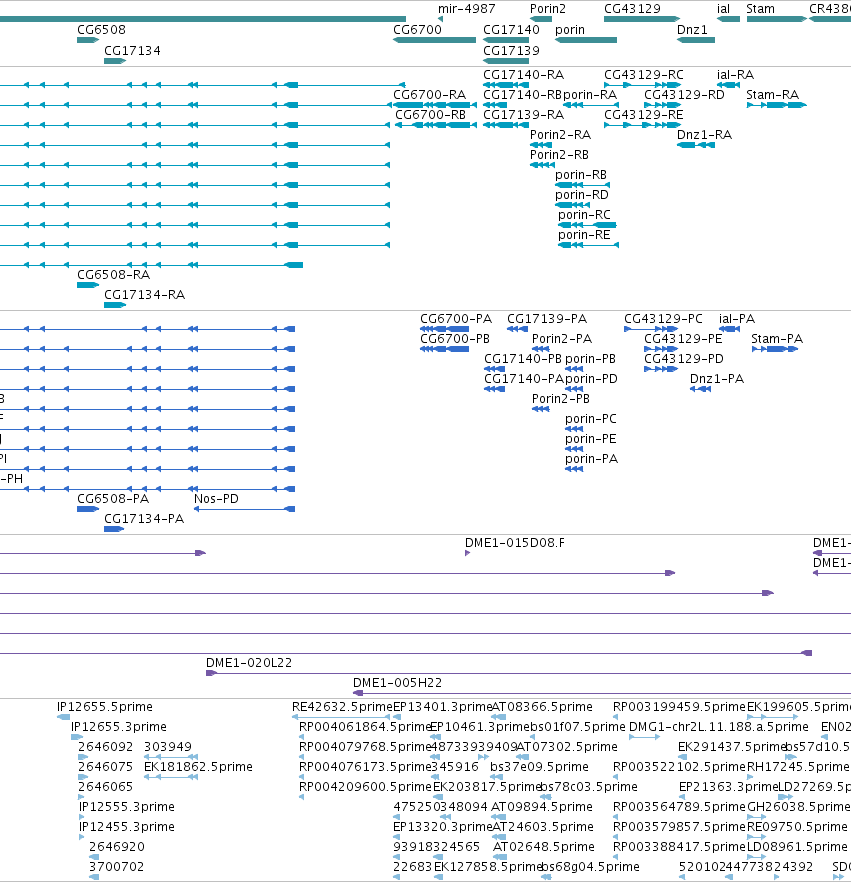Select transcript CG17134-RA
Viewport: 851px width, 882px height.
pyautogui.click(x=115, y=305)
